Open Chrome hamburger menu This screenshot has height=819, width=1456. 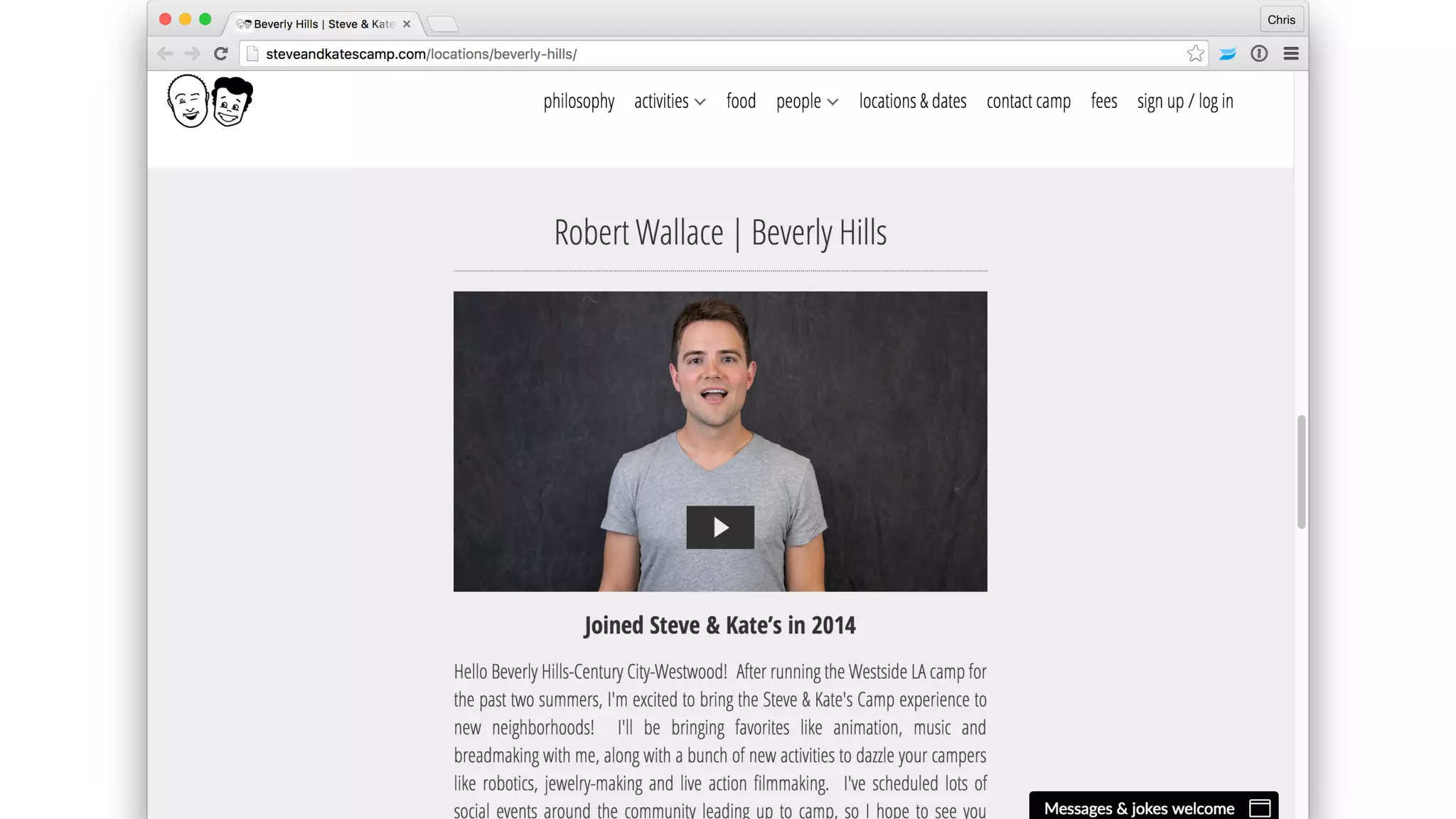[1291, 54]
